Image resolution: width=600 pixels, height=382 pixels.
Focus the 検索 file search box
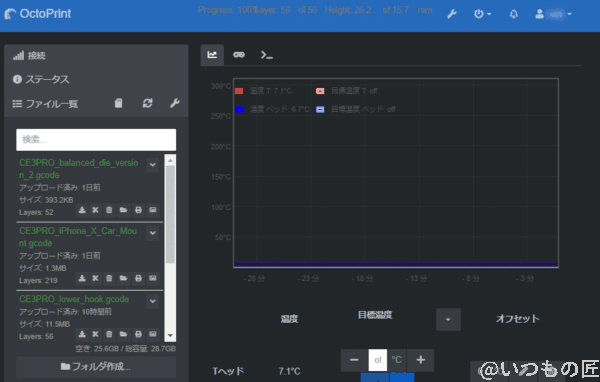pyautogui.click(x=96, y=140)
